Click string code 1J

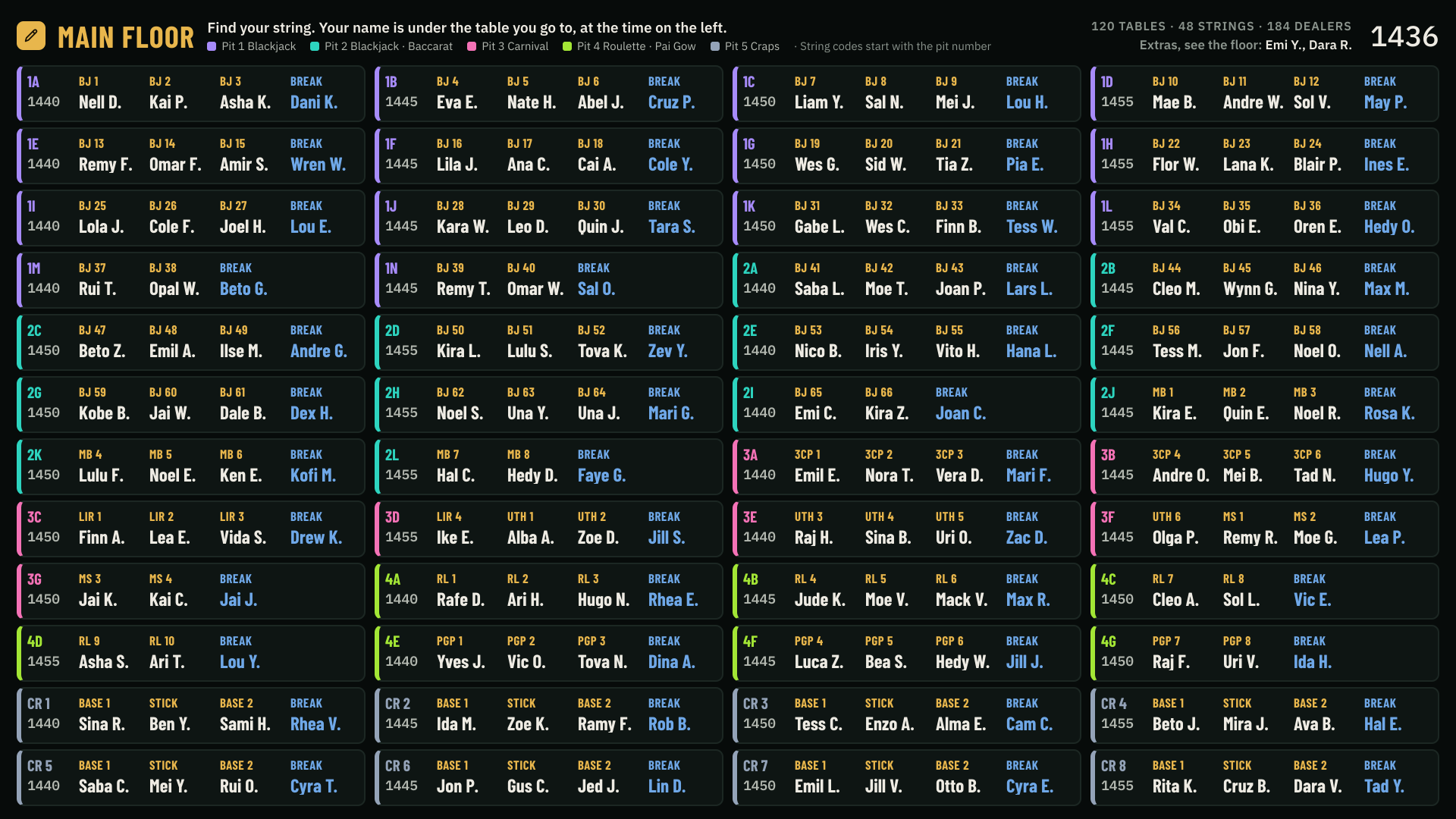point(391,206)
